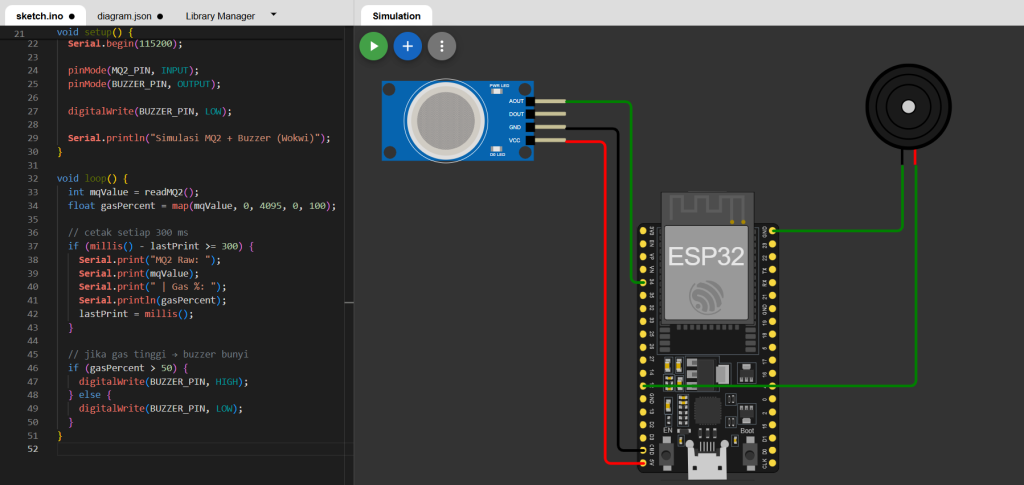Open the file tabs dropdown arrow
Image resolution: width=1024 pixels, height=485 pixels.
pyautogui.click(x=274, y=15)
